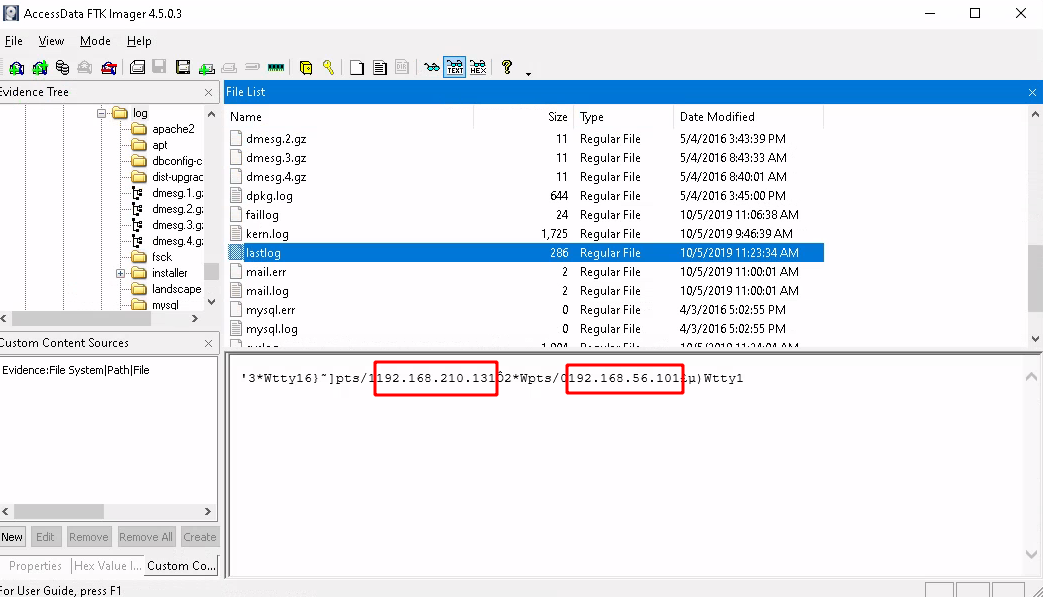Click the Verify Drive/Image icon
1043x597 pixels.
(252, 67)
